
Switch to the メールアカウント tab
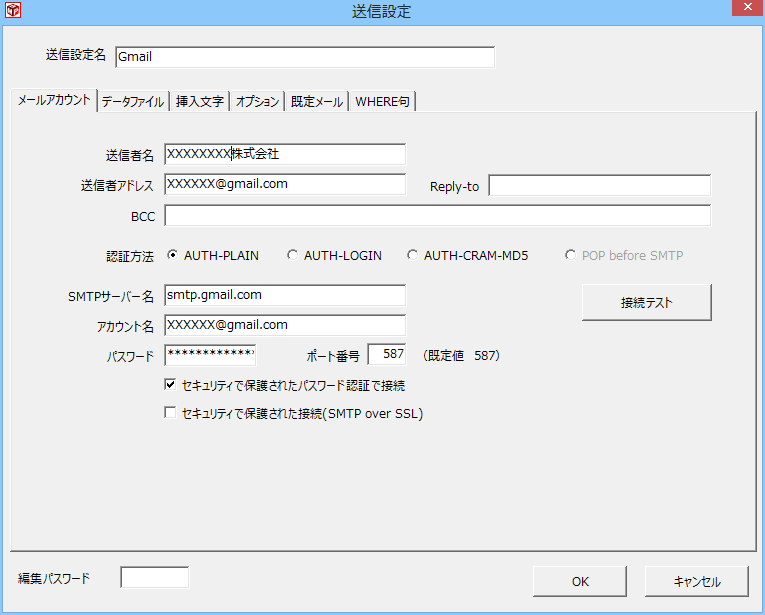tap(54, 100)
